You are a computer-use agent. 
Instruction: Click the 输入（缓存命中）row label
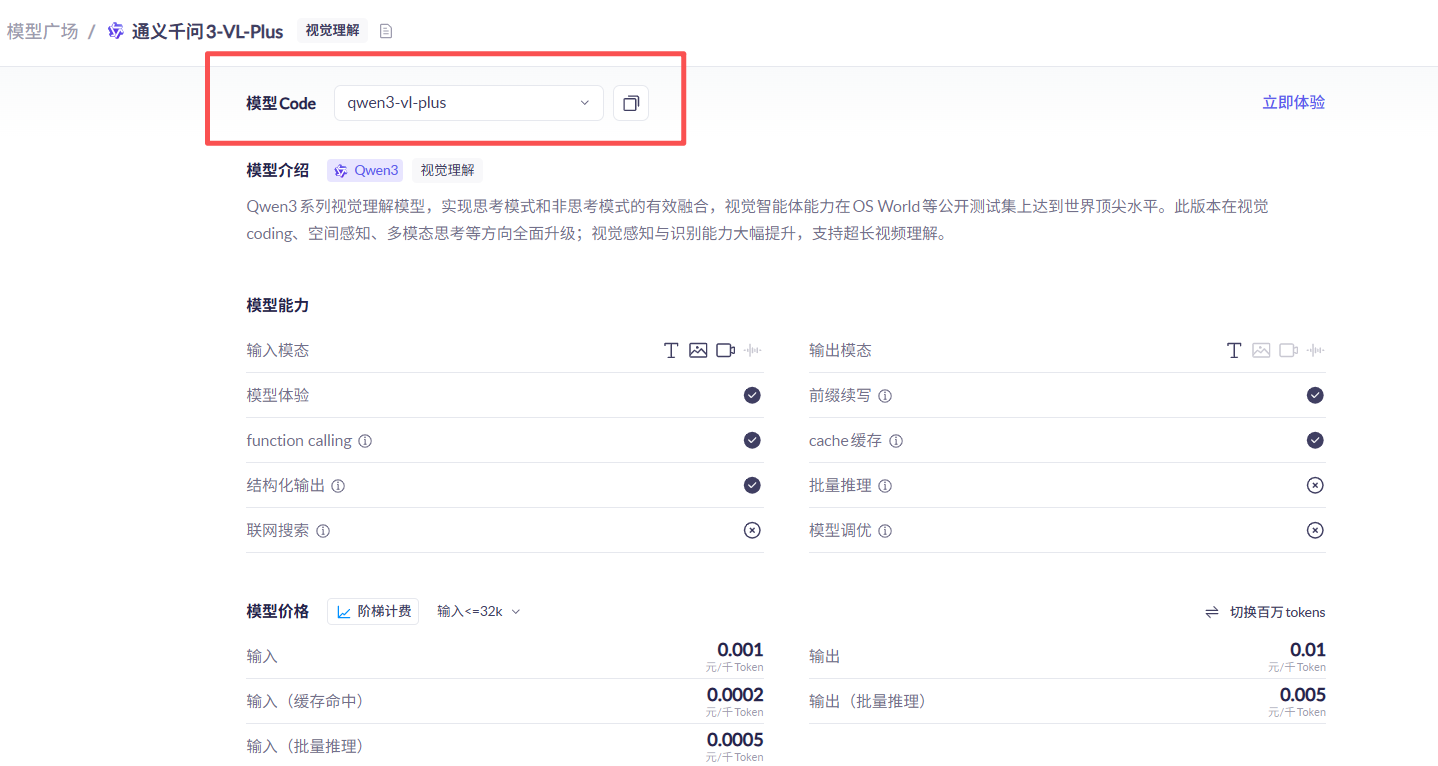[x=305, y=701]
